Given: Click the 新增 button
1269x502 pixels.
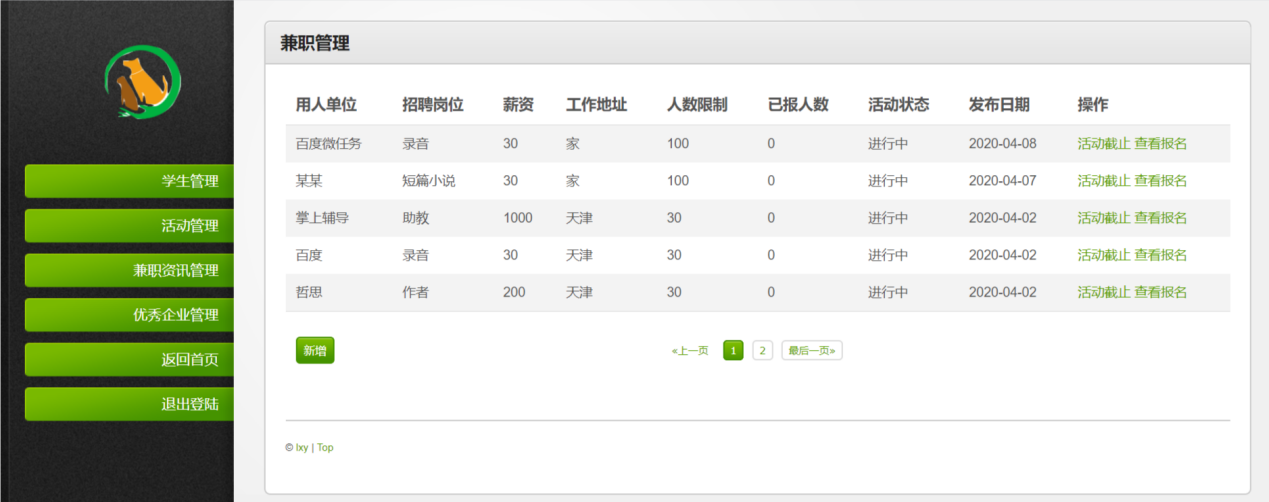Looking at the screenshot, I should click(315, 350).
